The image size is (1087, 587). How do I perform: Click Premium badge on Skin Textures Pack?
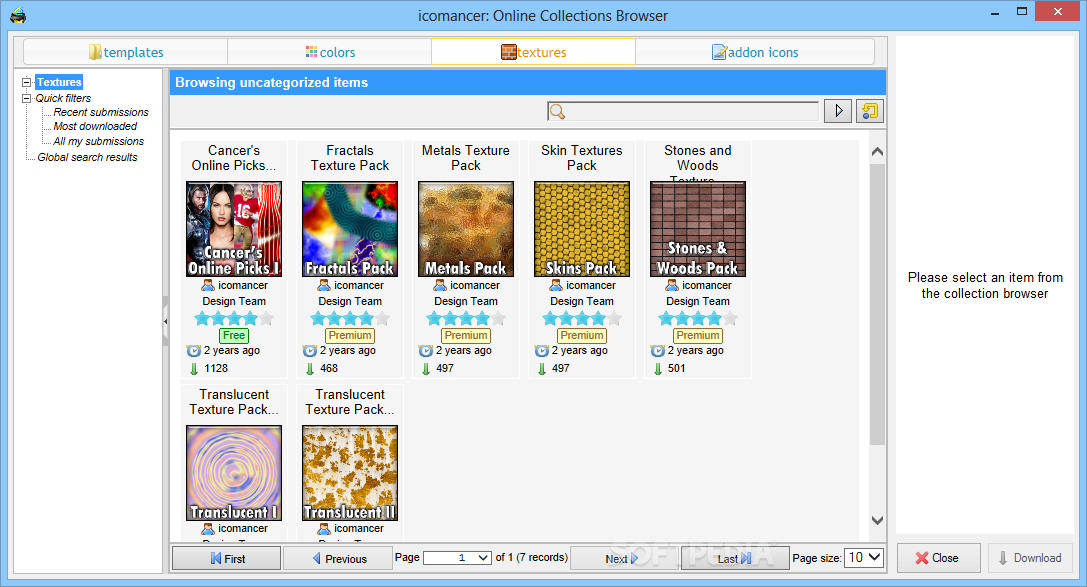[x=582, y=335]
